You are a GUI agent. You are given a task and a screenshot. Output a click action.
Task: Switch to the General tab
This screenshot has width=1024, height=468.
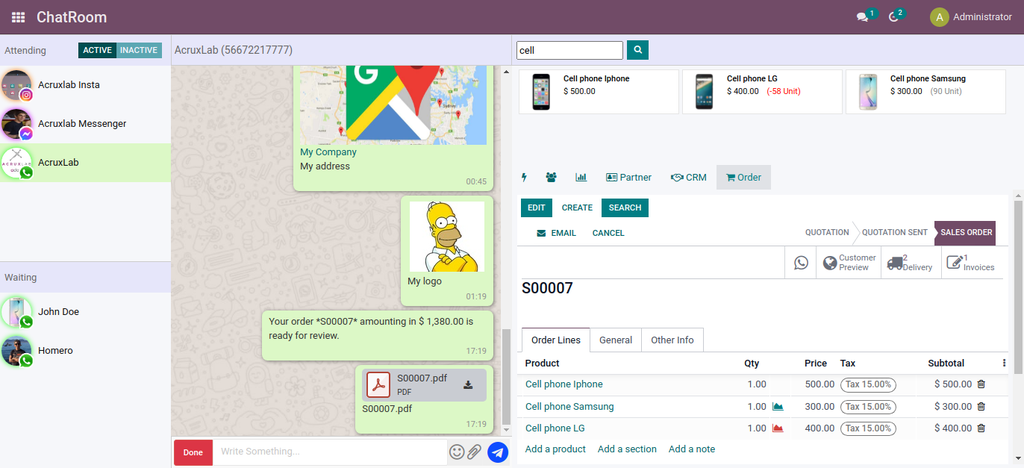(x=616, y=340)
